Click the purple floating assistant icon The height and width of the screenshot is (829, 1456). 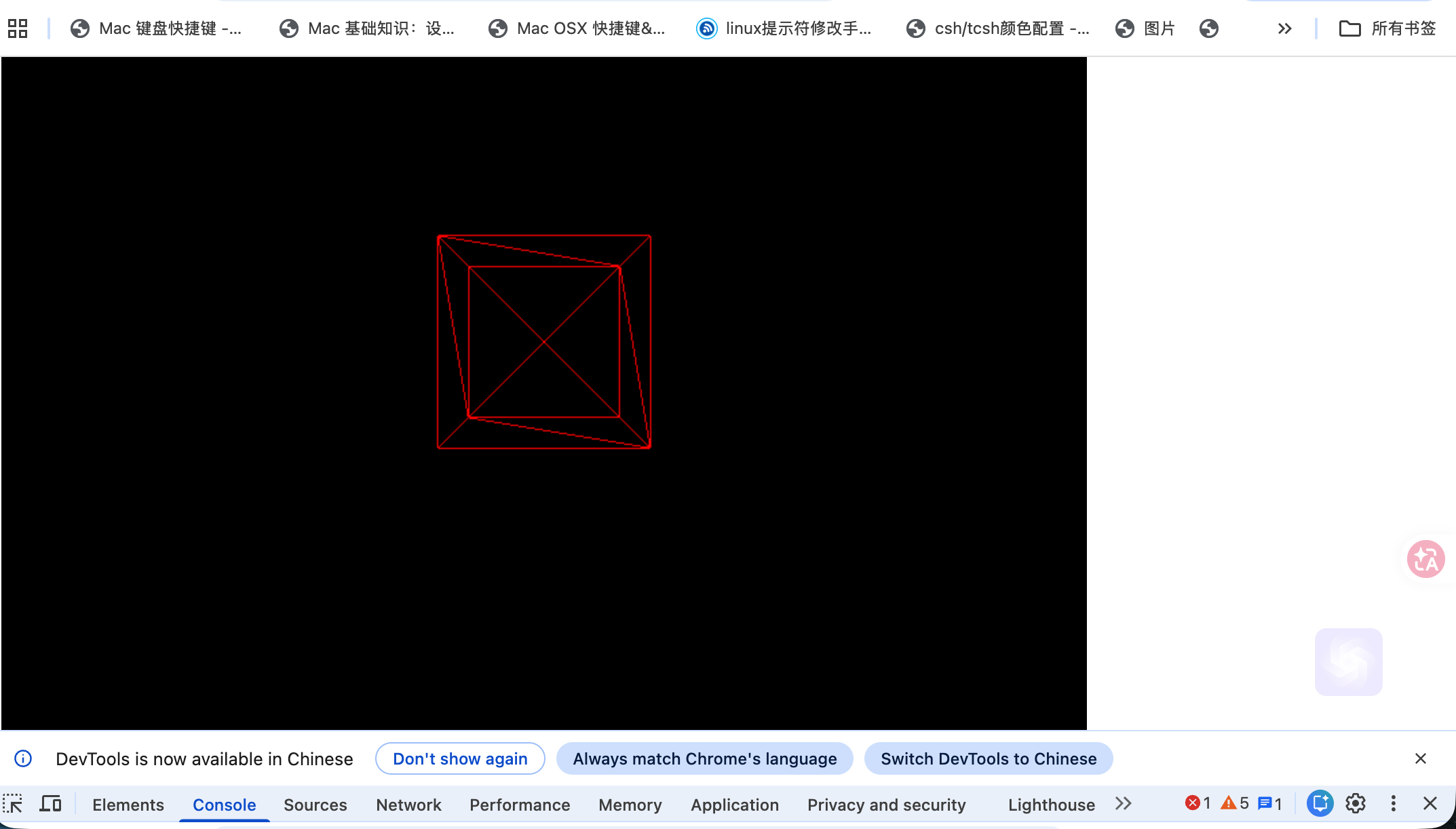click(1349, 662)
